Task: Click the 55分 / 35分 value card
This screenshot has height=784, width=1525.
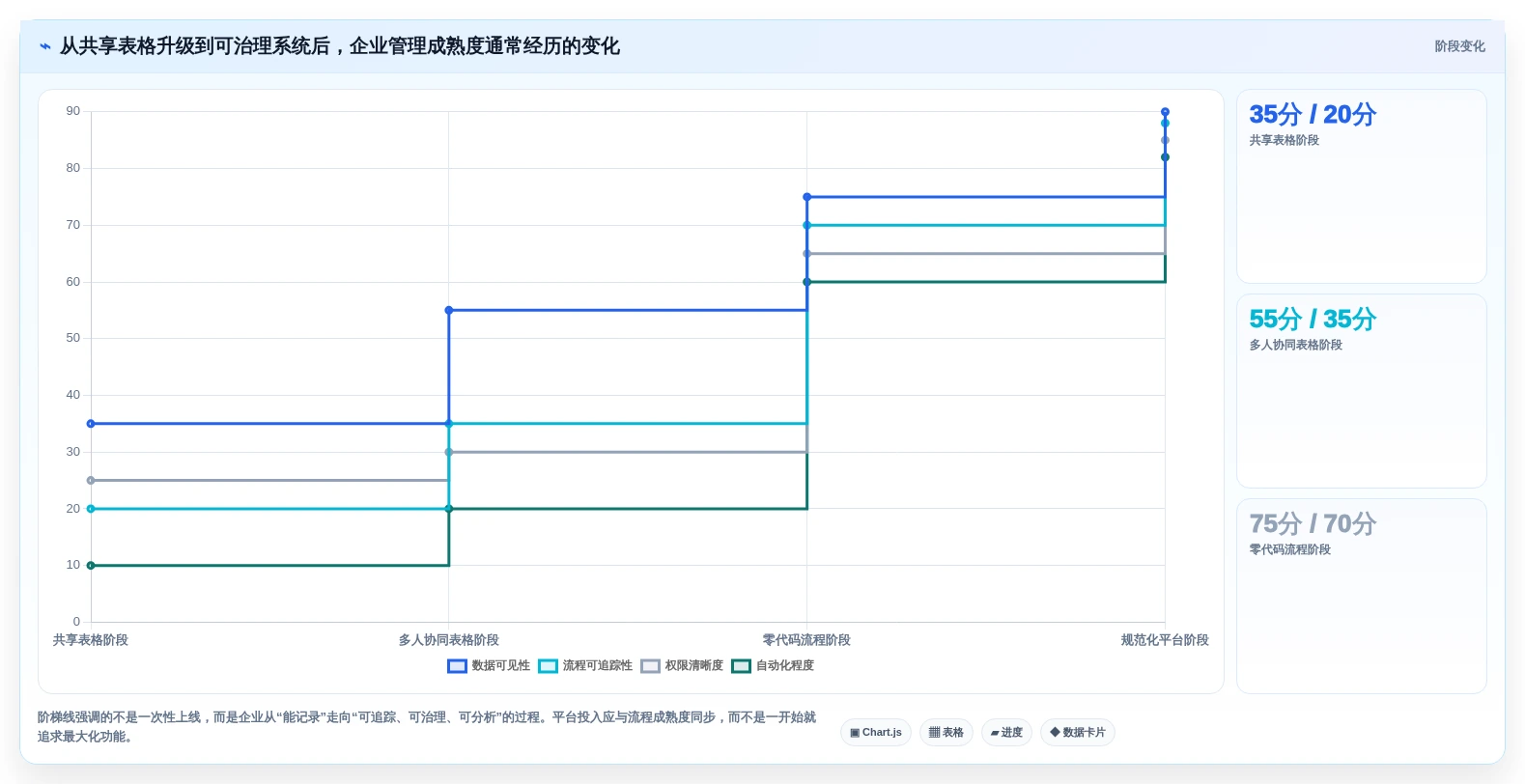Action: click(x=1362, y=391)
